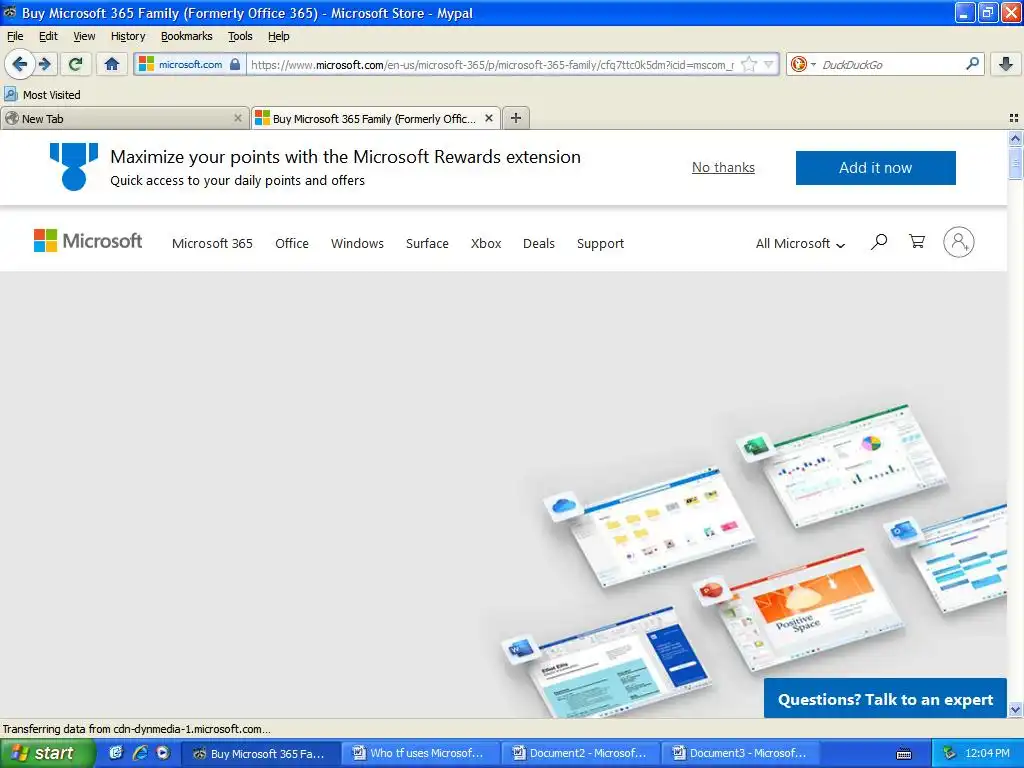
Task: Open the Windows nav link
Action: tap(357, 244)
